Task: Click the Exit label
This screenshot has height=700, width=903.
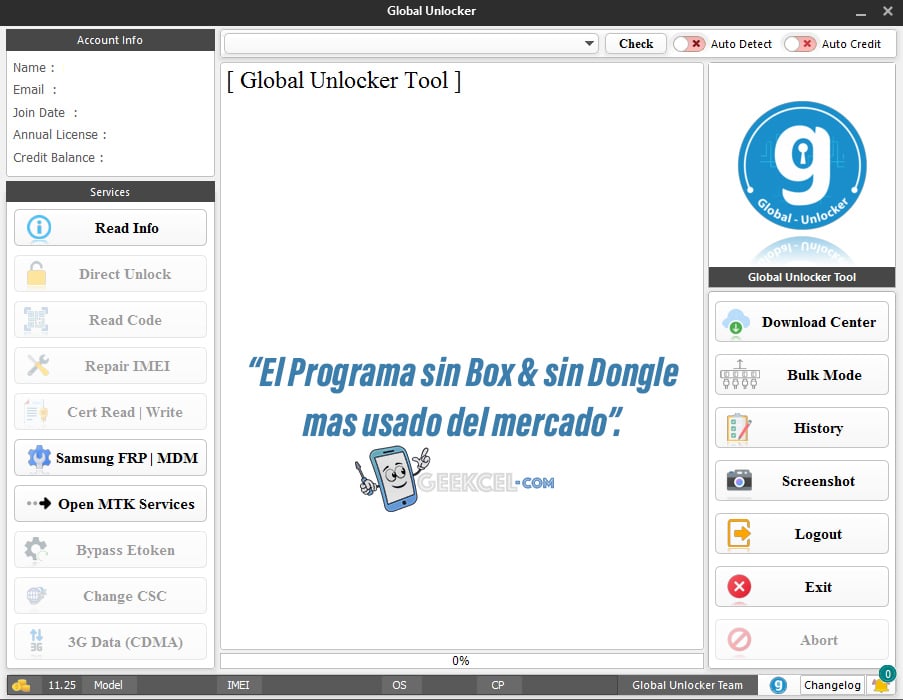Action: 818,587
